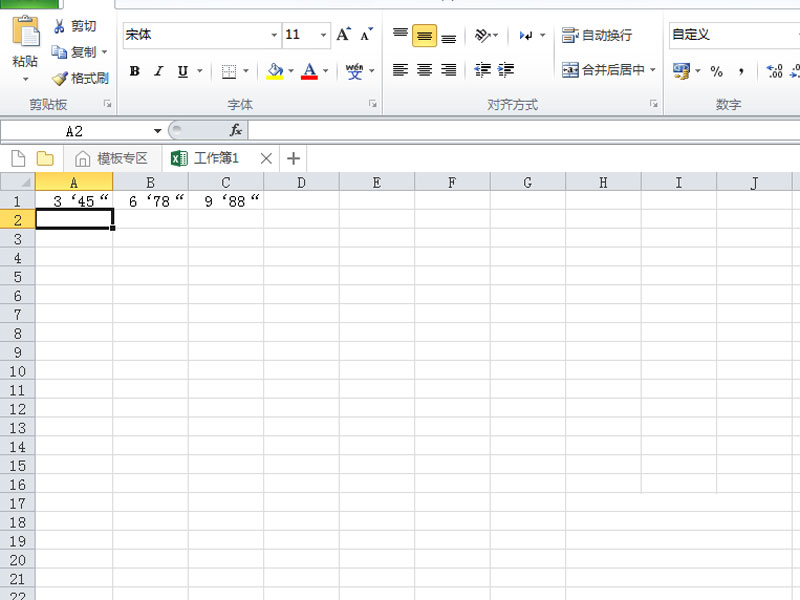Click the 自动换行 wrap text button
Image resolution: width=800 pixels, height=600 pixels.
pyautogui.click(x=597, y=35)
